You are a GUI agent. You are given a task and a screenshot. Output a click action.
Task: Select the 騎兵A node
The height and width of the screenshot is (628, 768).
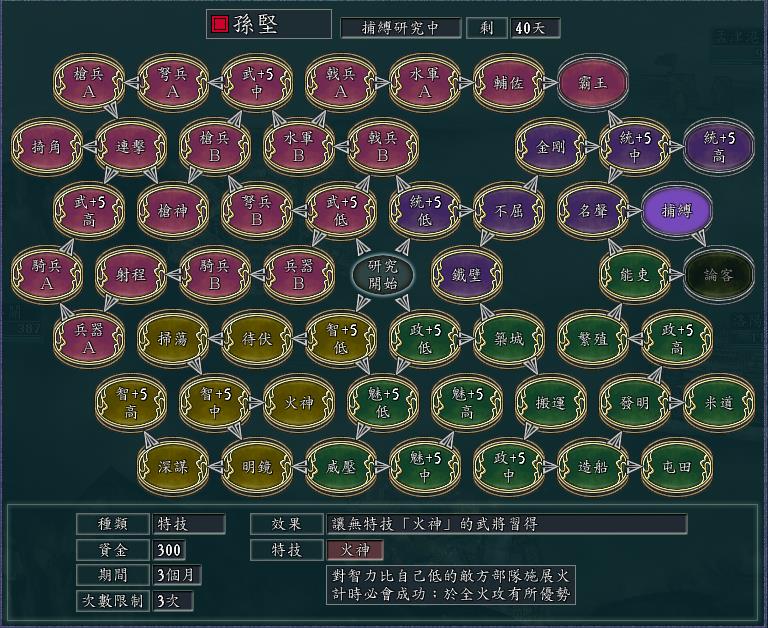[x=47, y=274]
